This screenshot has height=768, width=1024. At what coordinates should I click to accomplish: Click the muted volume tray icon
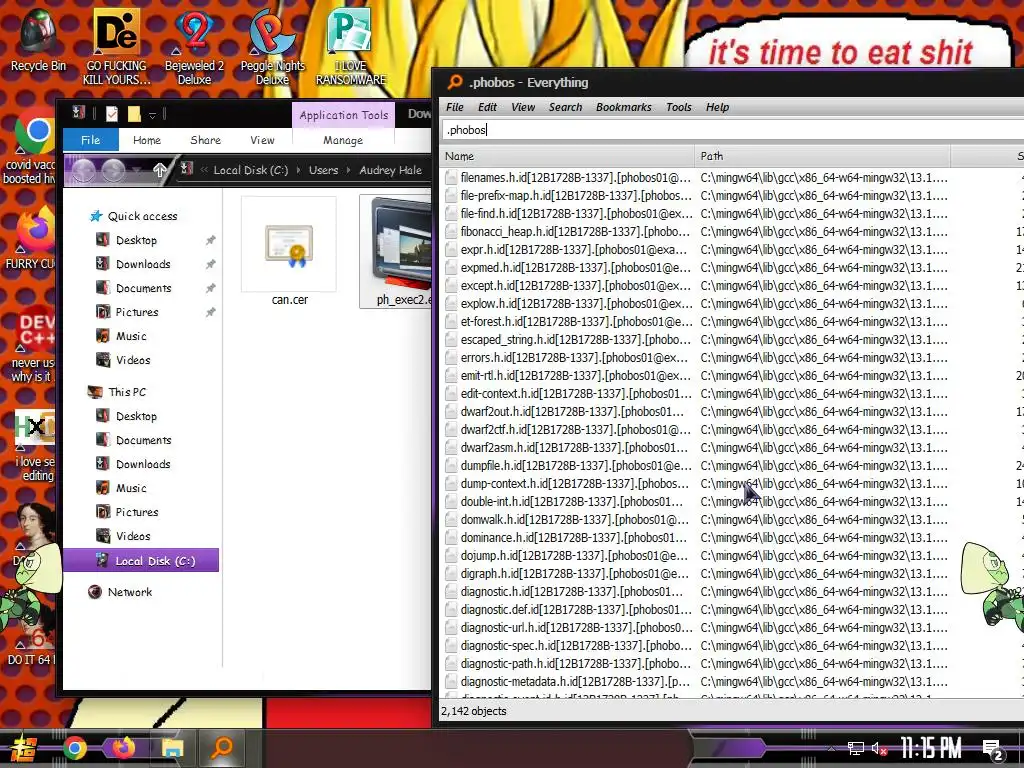(x=880, y=748)
